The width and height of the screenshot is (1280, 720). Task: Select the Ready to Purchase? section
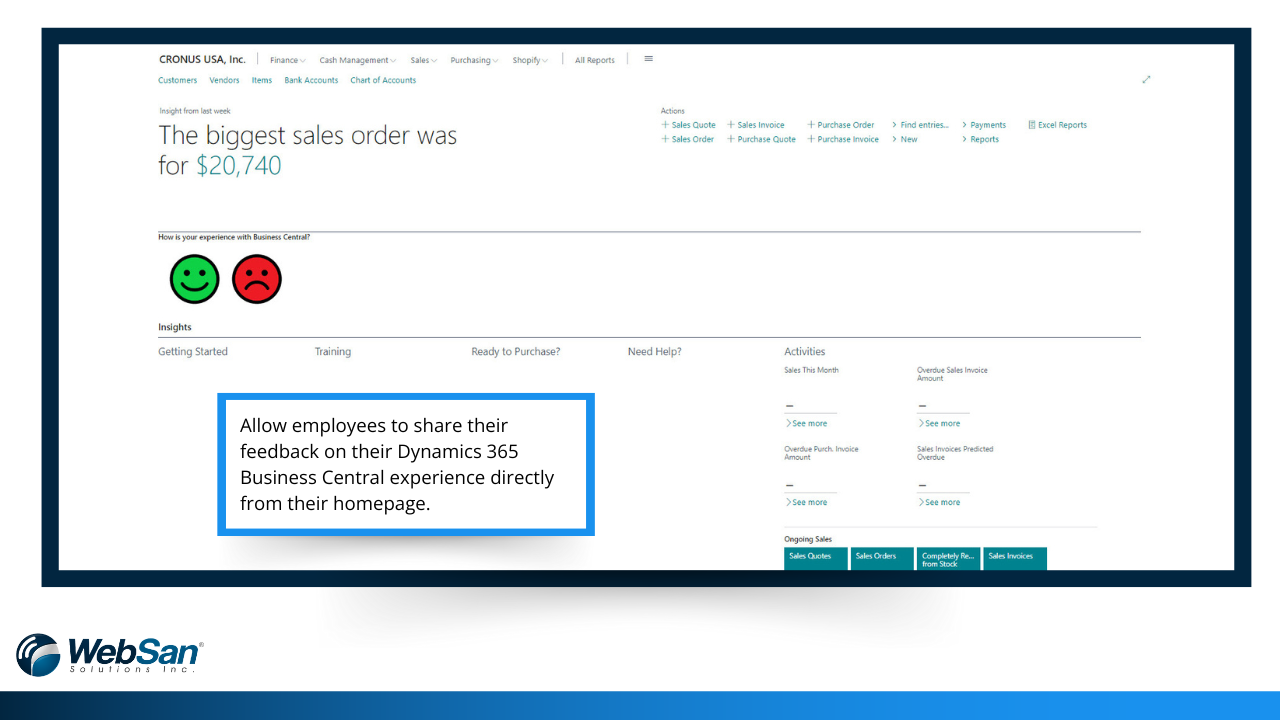pos(516,351)
